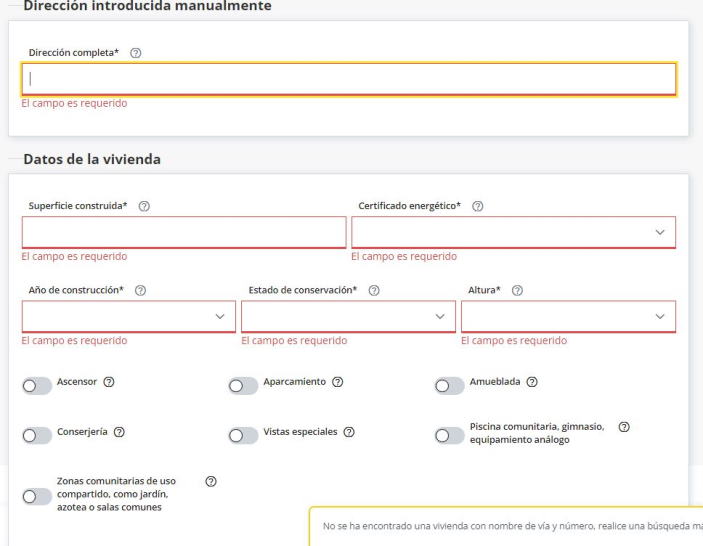Show help for Vistas especiales option

point(349,432)
